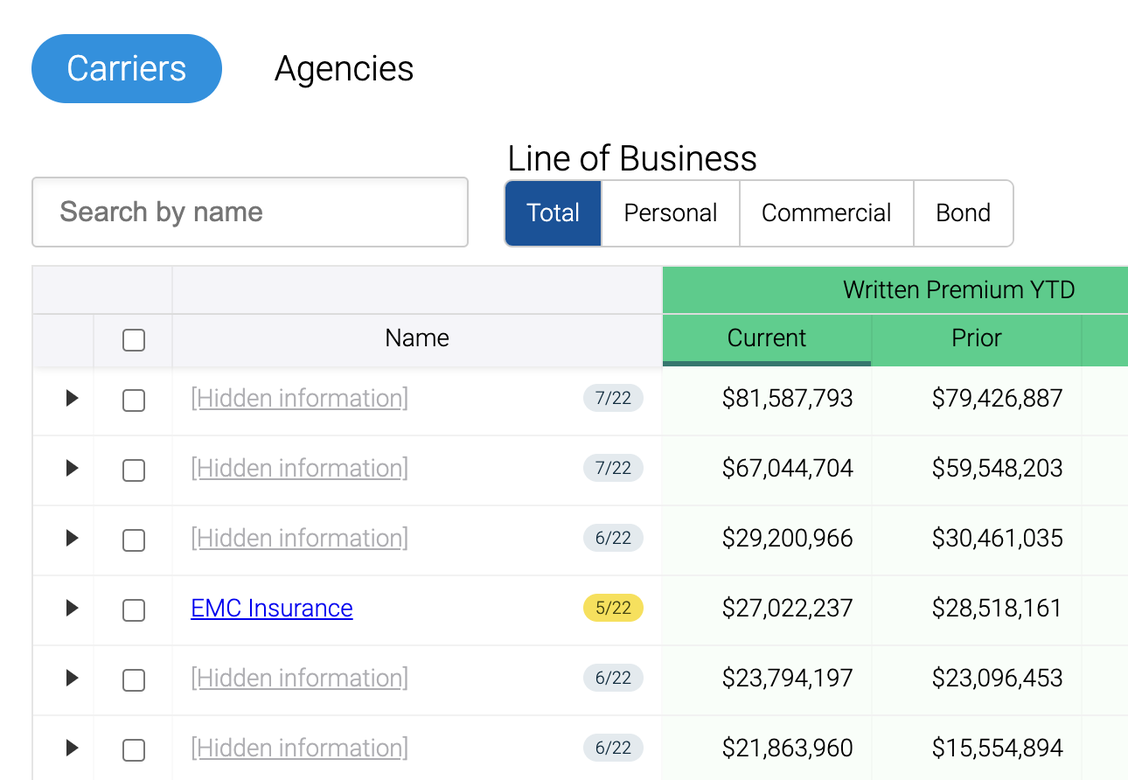Select the Carriers tab
Screen dimensions: 1128x780
pyautogui.click(x=126, y=68)
